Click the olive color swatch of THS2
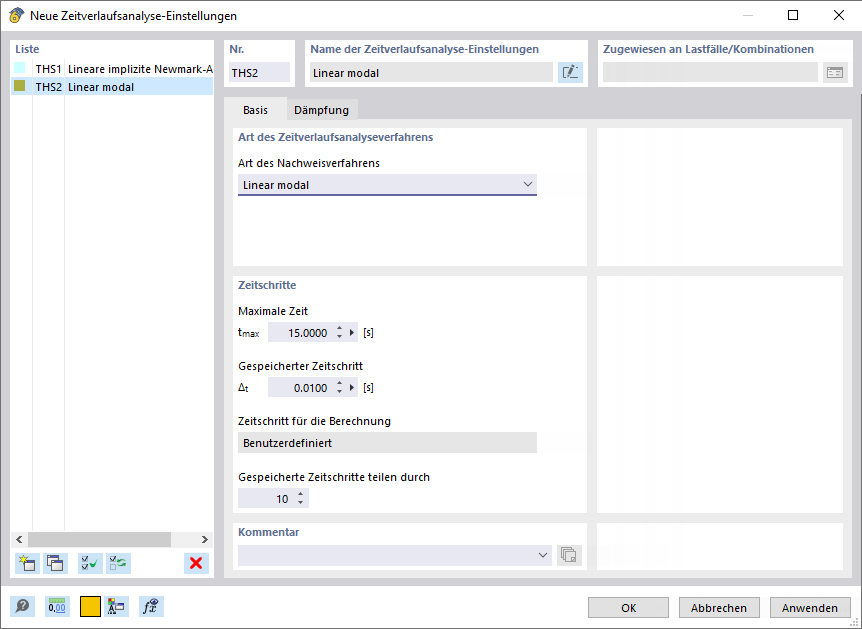 coord(20,86)
